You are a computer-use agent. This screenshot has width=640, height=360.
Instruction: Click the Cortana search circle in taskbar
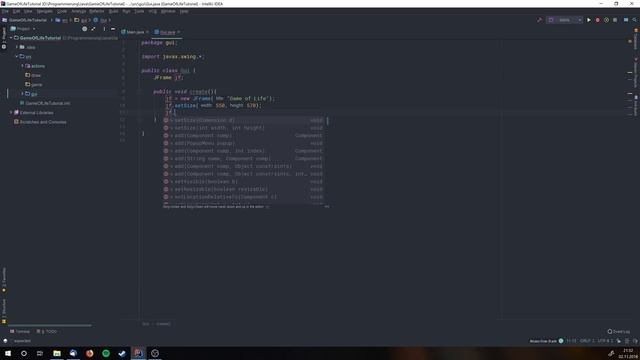coord(24,353)
